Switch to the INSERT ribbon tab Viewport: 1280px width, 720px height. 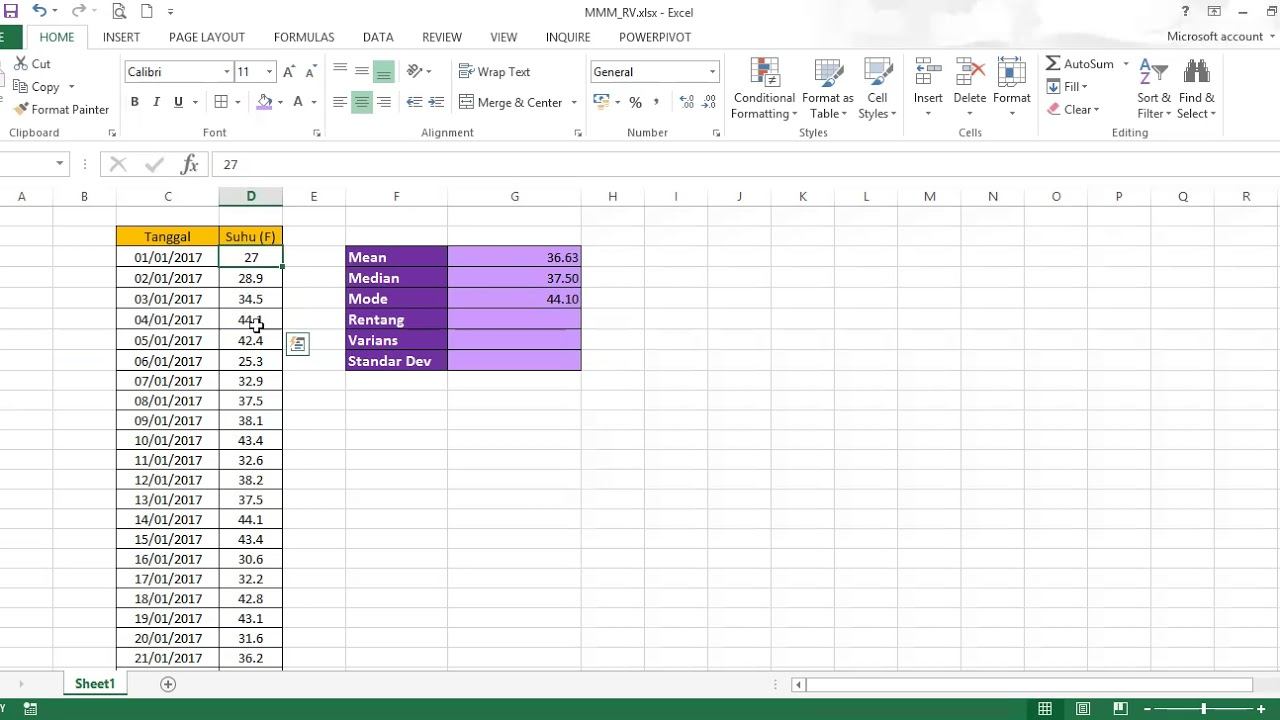click(x=121, y=37)
